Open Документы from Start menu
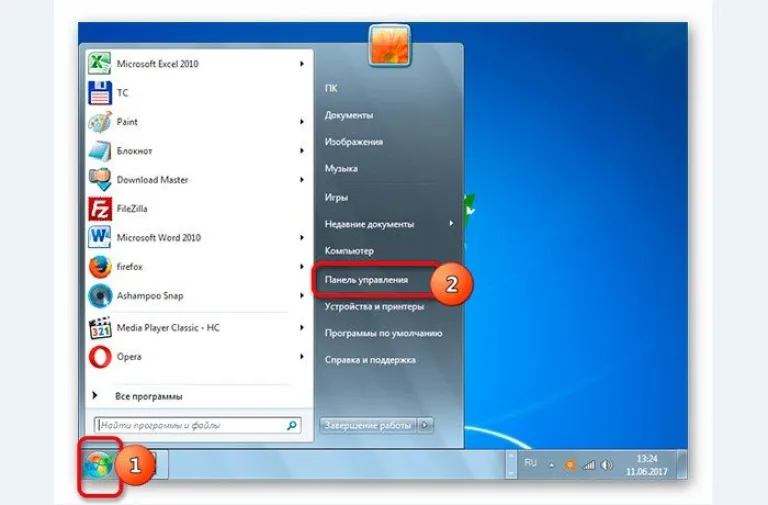768x505 pixels. [349, 115]
